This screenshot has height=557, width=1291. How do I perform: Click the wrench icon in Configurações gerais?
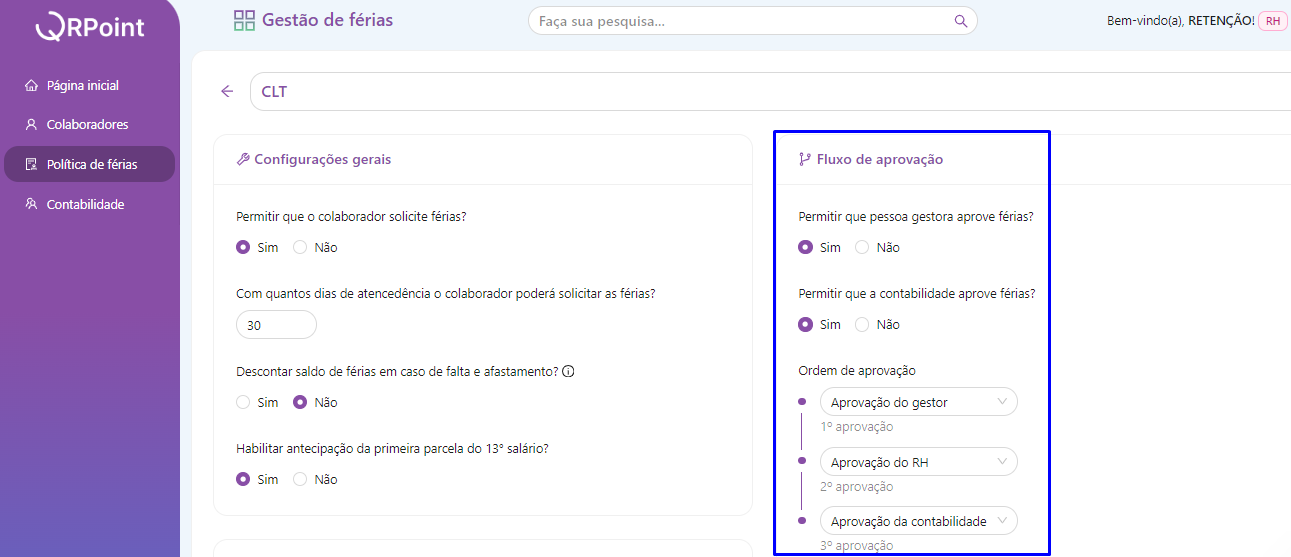(243, 159)
